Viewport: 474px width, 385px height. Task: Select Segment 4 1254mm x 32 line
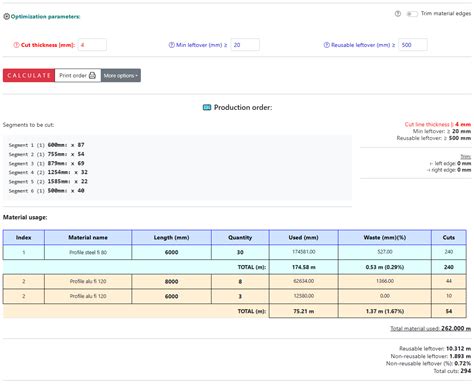(48, 172)
